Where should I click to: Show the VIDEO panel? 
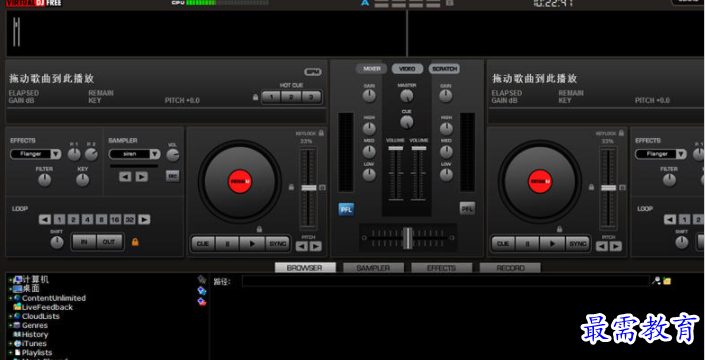point(407,69)
